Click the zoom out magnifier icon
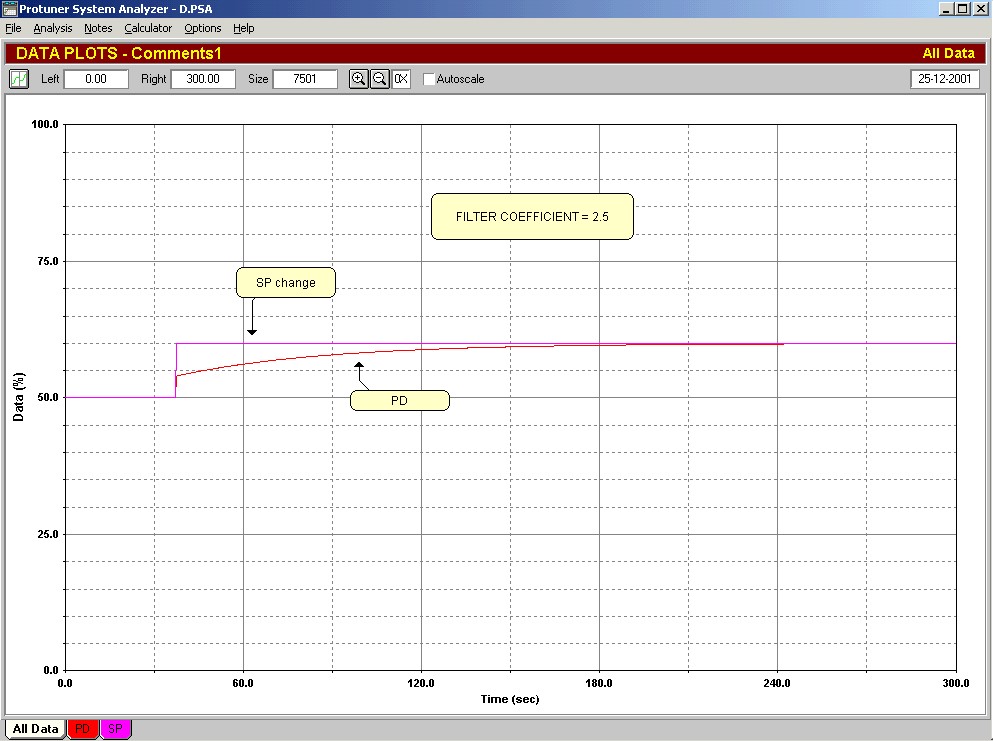Image resolution: width=993 pixels, height=741 pixels. pyautogui.click(x=379, y=79)
